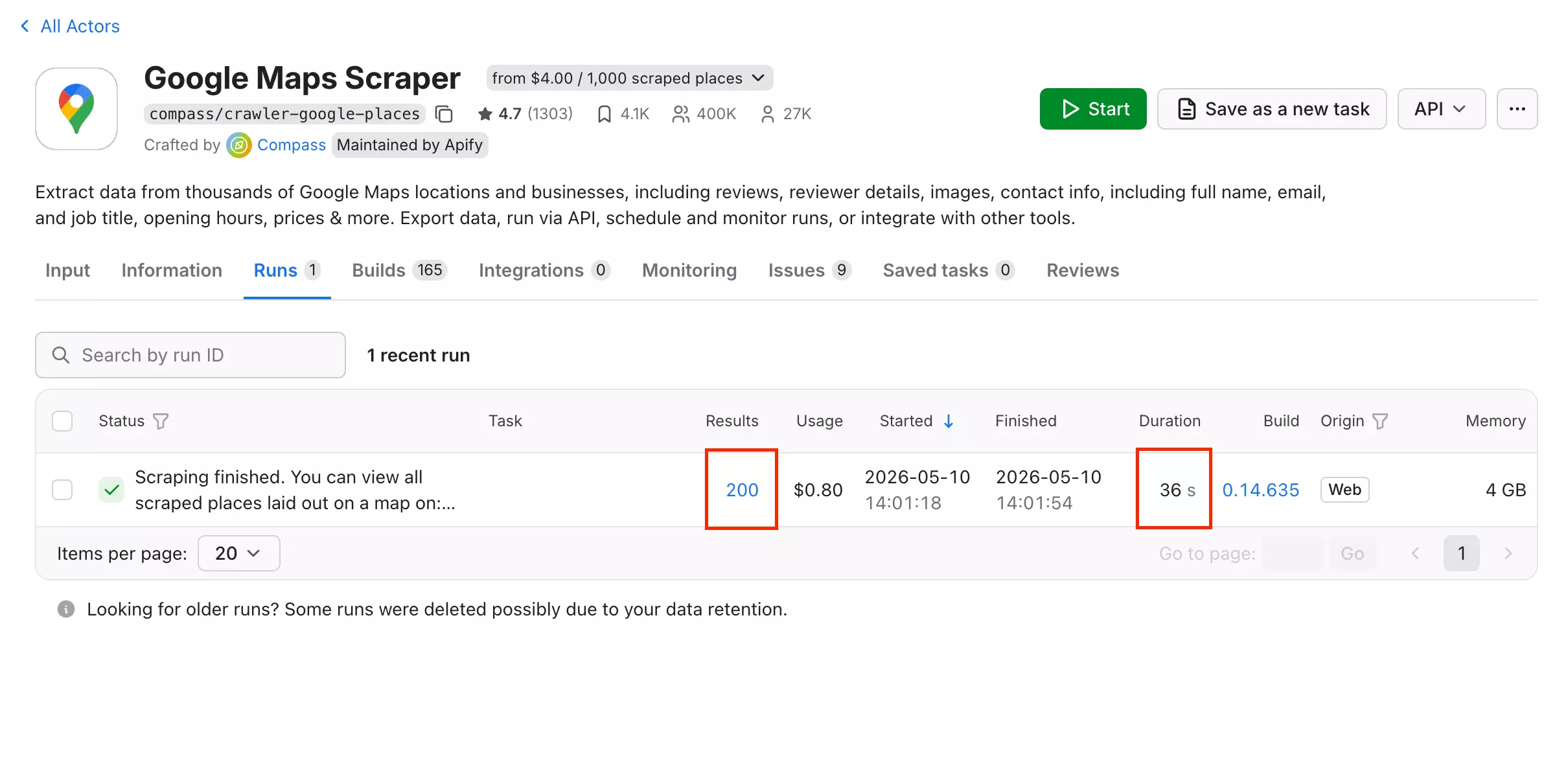Click the star rating icon
Screen dimensions: 1568x780
tap(485, 114)
